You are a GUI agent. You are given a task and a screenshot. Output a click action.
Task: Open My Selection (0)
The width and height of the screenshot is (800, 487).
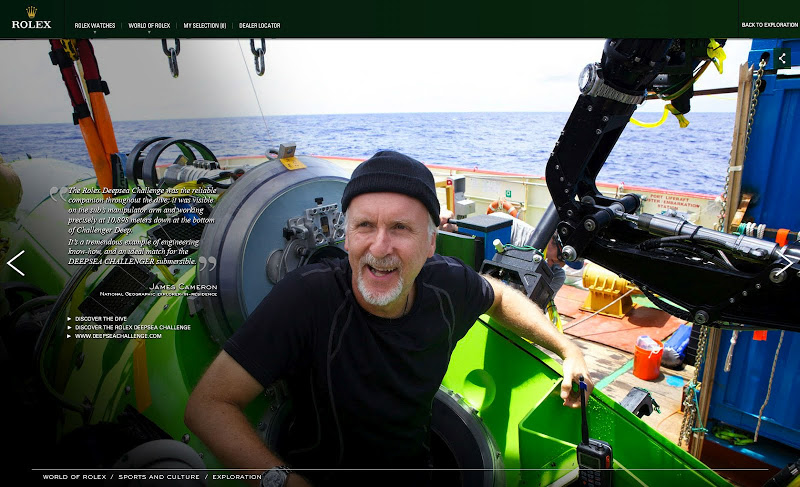coord(205,25)
